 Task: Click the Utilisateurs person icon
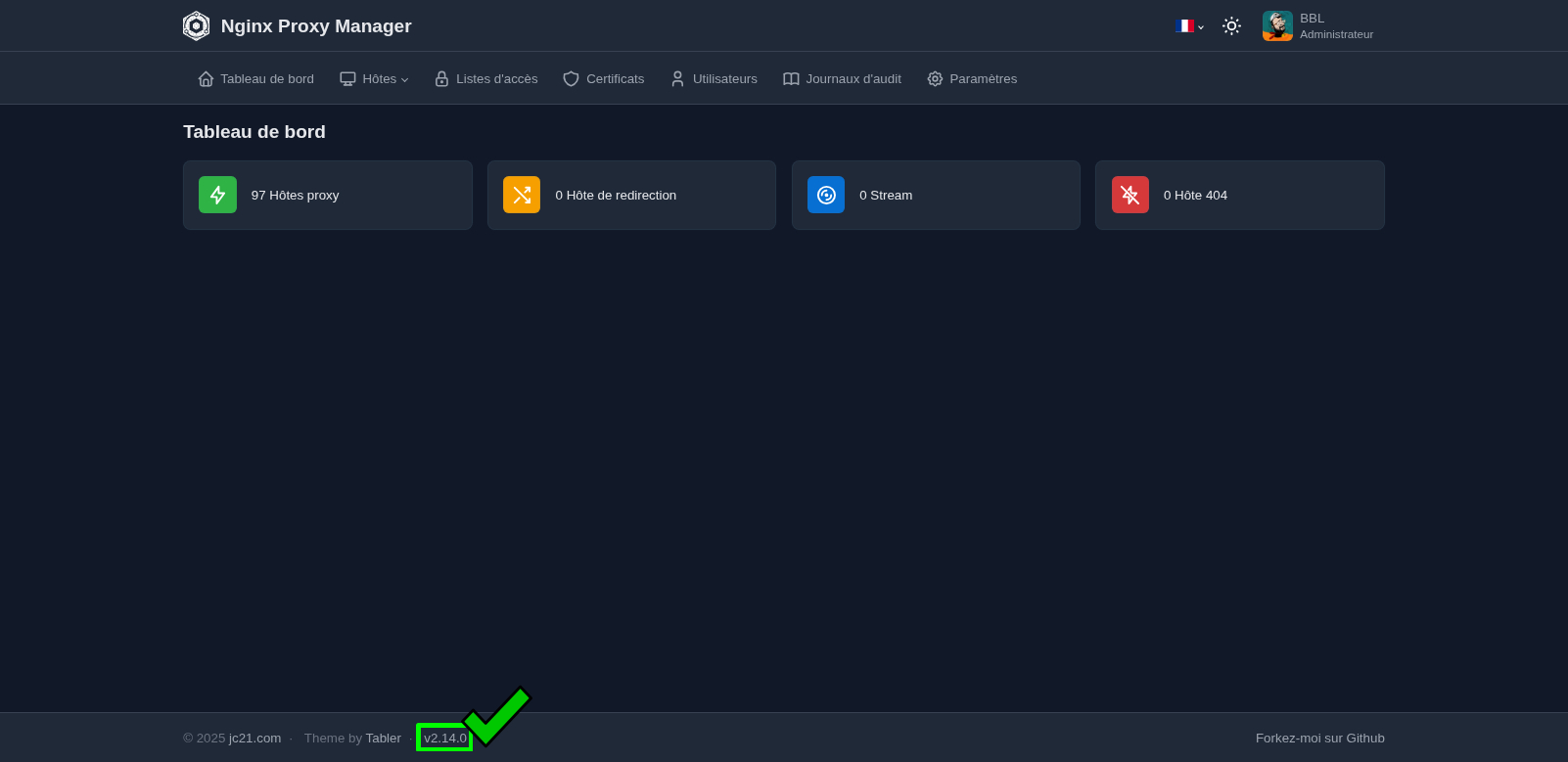pyautogui.click(x=677, y=79)
